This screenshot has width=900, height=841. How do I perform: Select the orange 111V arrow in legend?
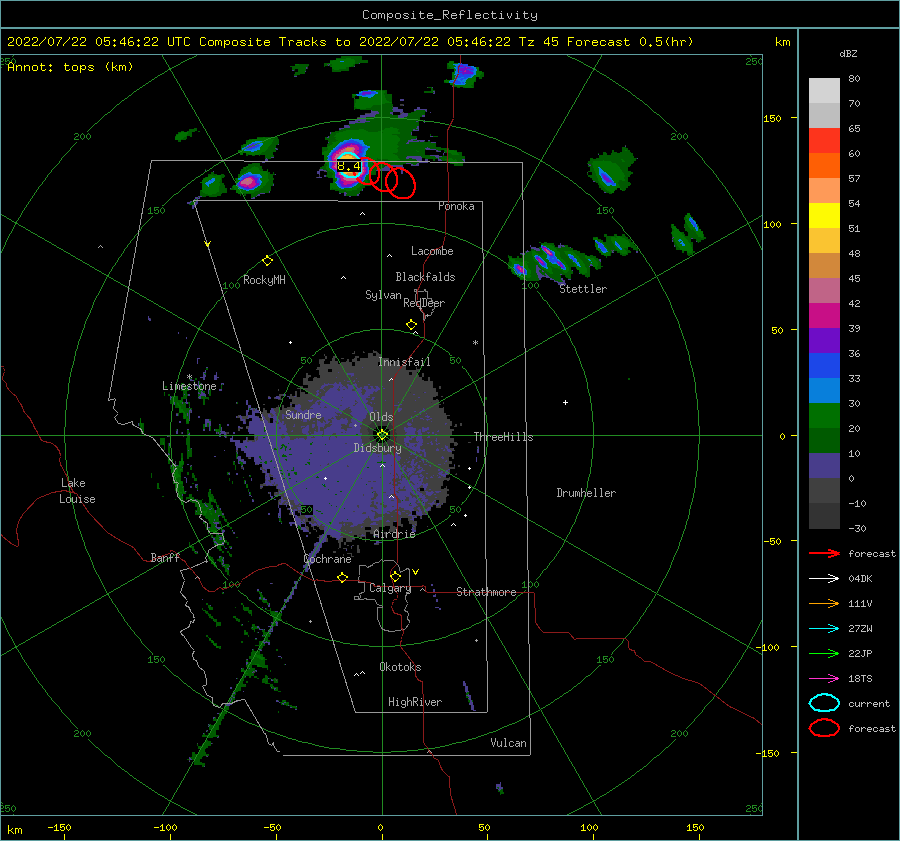[824, 603]
